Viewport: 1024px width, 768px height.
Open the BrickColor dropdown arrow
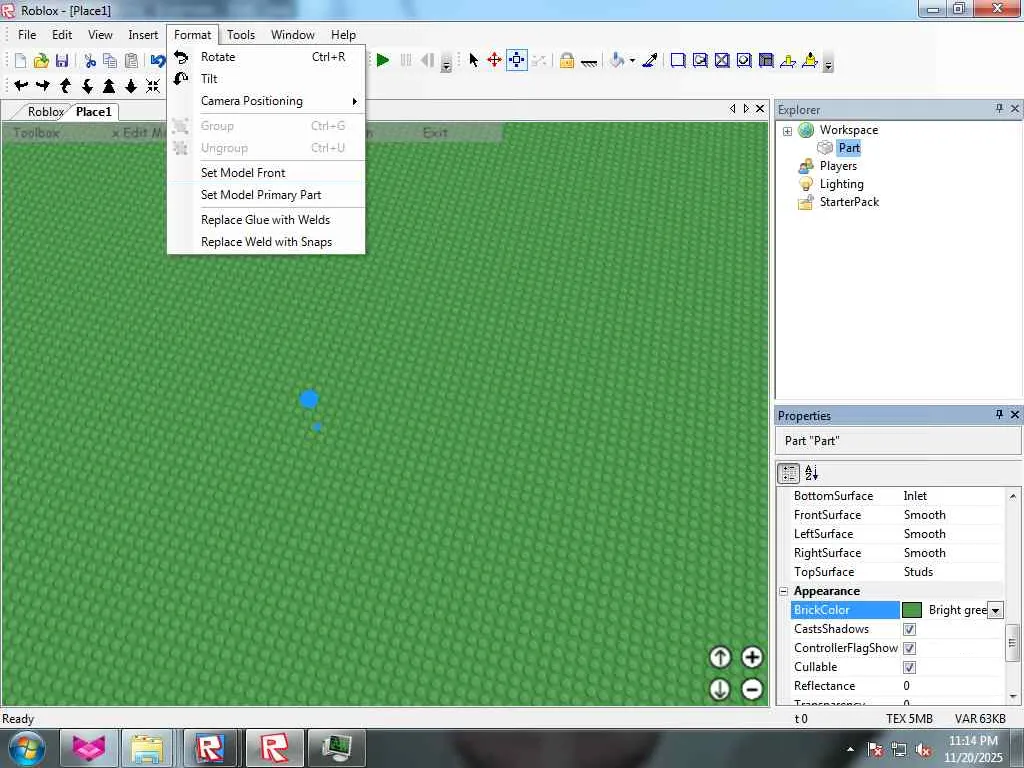click(x=995, y=611)
